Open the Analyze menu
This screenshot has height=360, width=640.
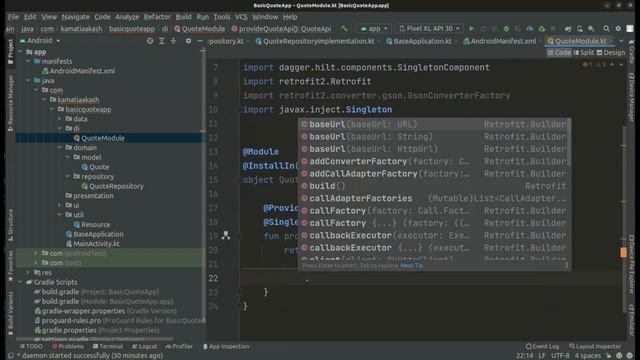[x=127, y=17]
